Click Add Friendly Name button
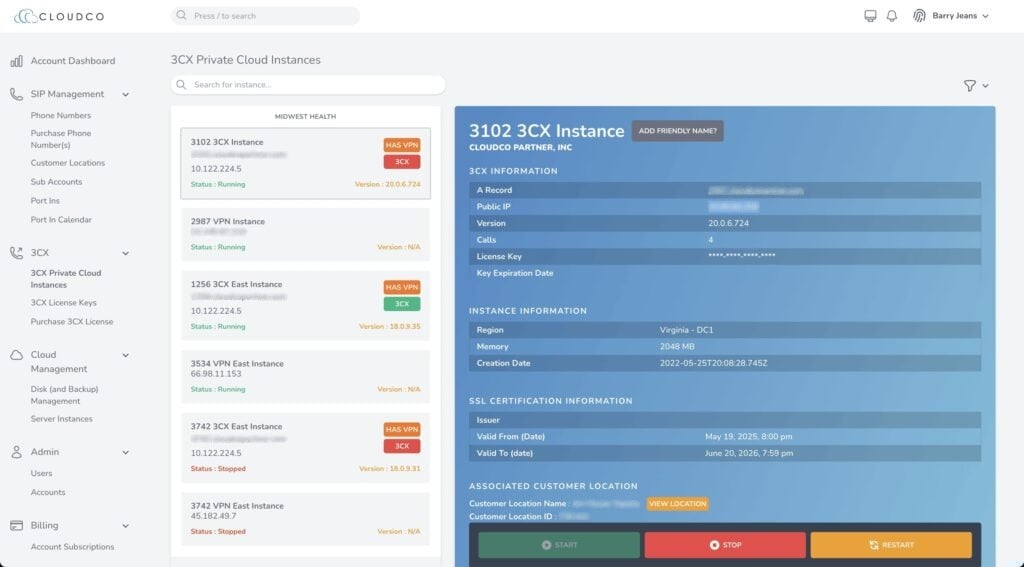The height and width of the screenshot is (567, 1024). point(678,131)
